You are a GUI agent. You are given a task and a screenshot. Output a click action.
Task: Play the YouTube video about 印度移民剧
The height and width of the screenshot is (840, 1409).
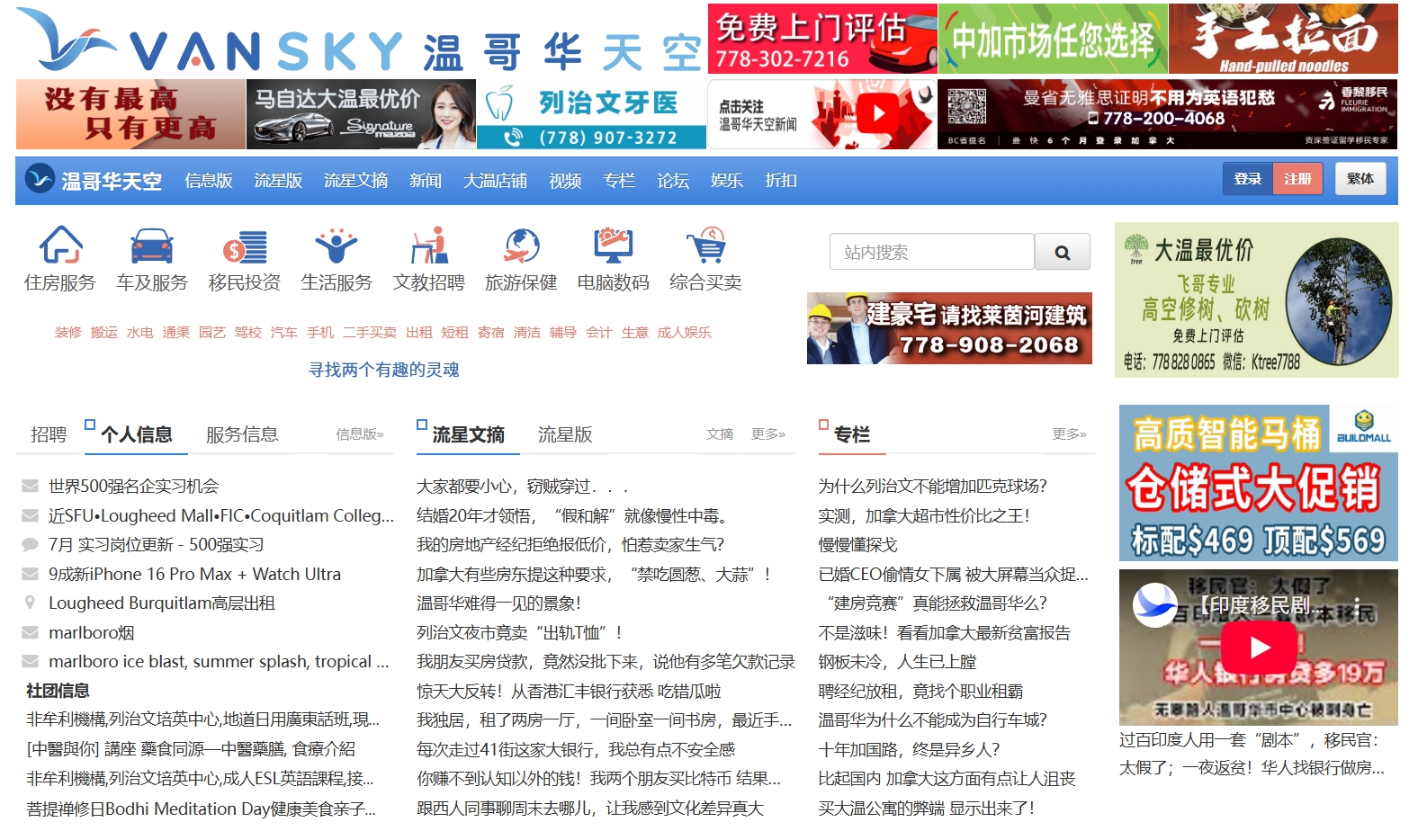pos(1260,647)
